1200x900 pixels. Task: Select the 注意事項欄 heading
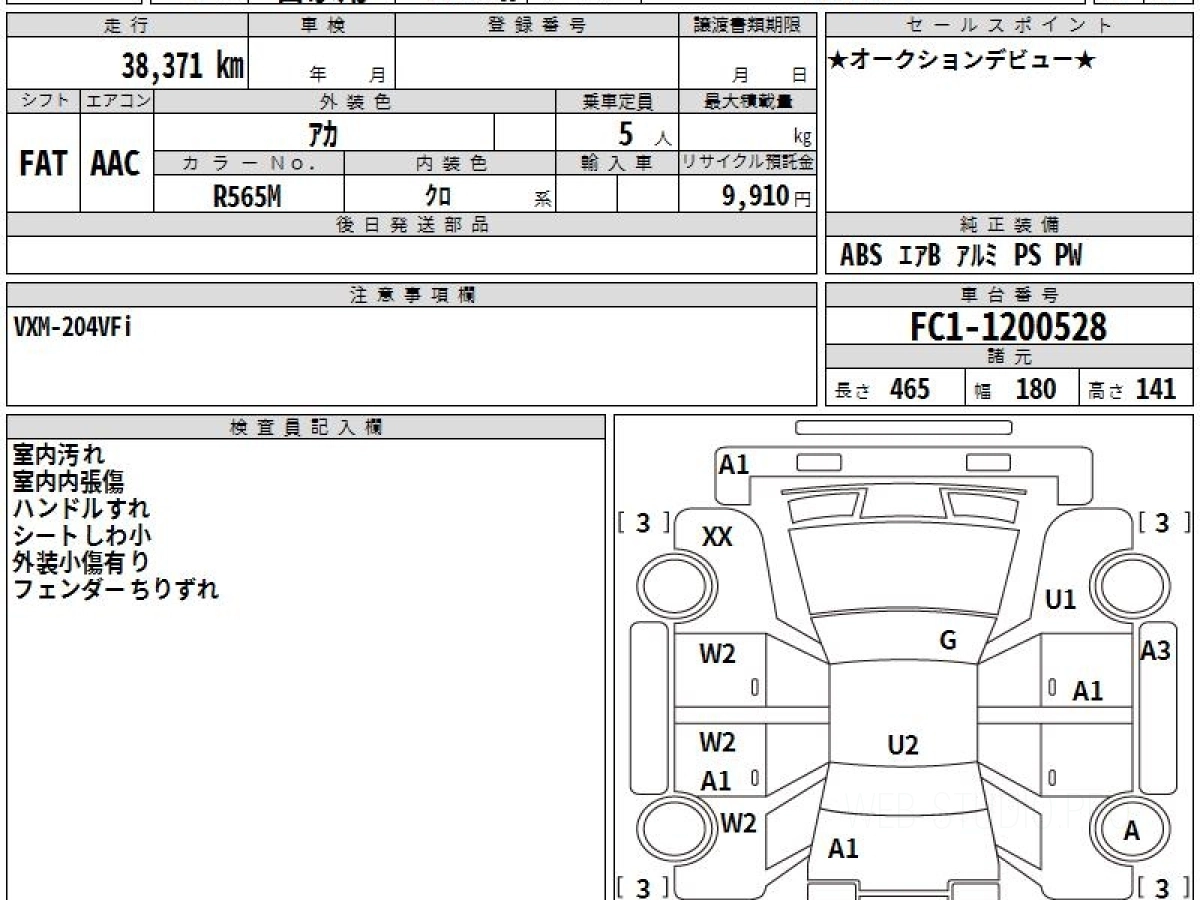pos(411,295)
